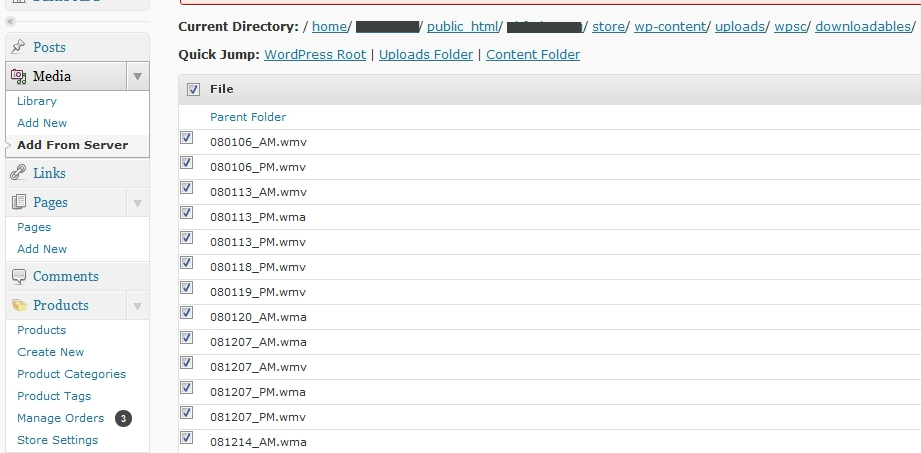Open Products submenu item
The width and height of the screenshot is (921, 453).
pos(41,330)
